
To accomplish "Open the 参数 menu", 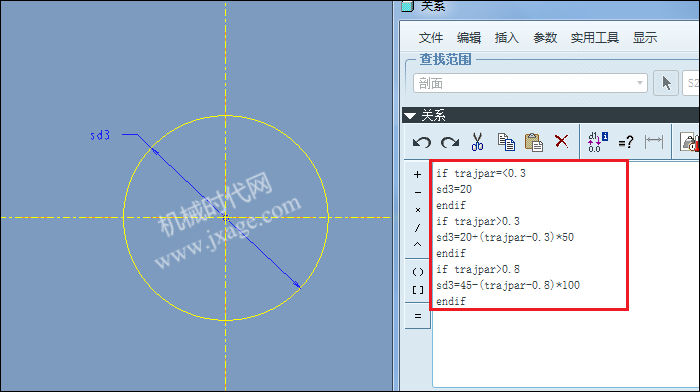I will point(545,38).
